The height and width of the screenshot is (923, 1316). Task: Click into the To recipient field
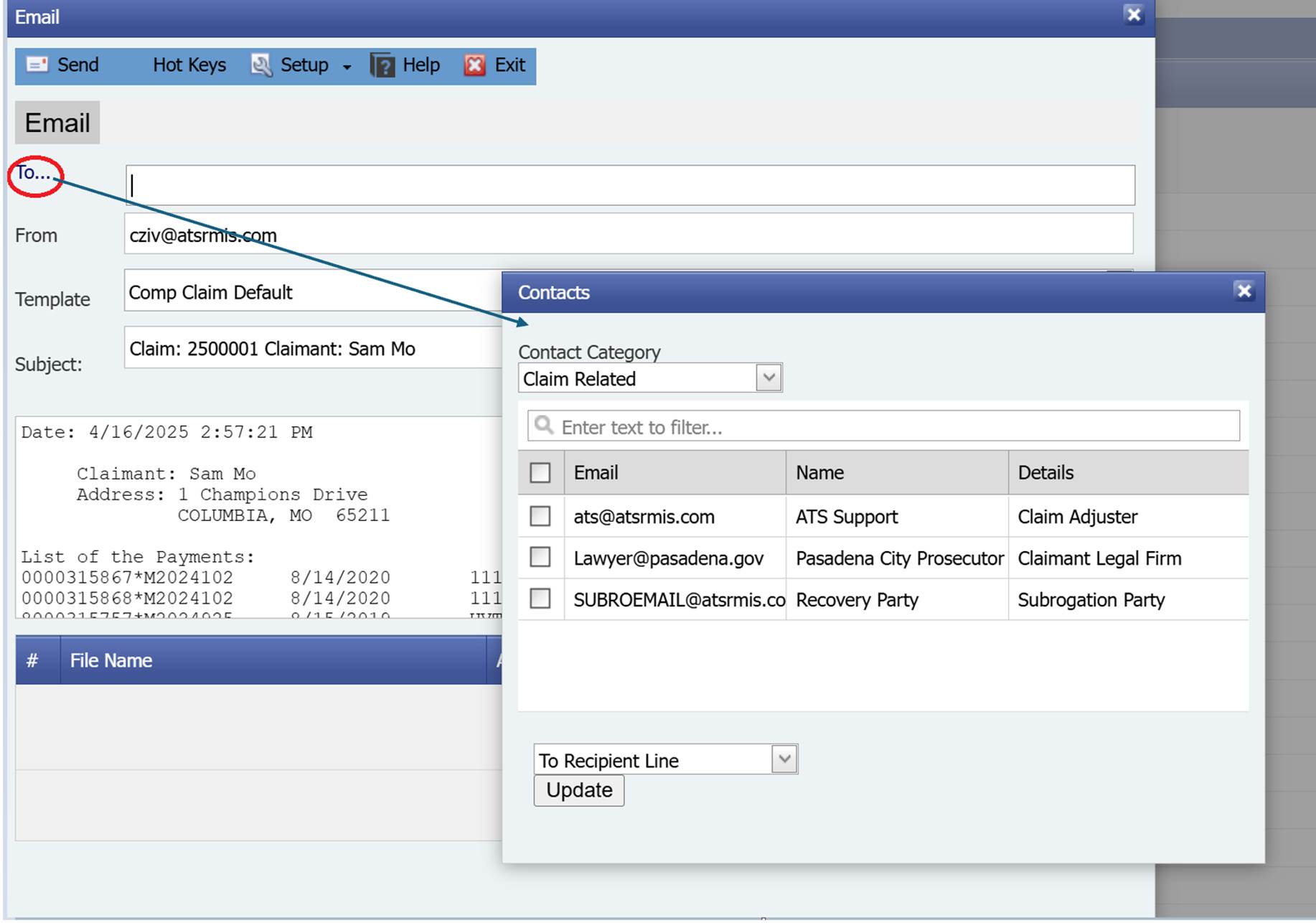click(x=630, y=185)
